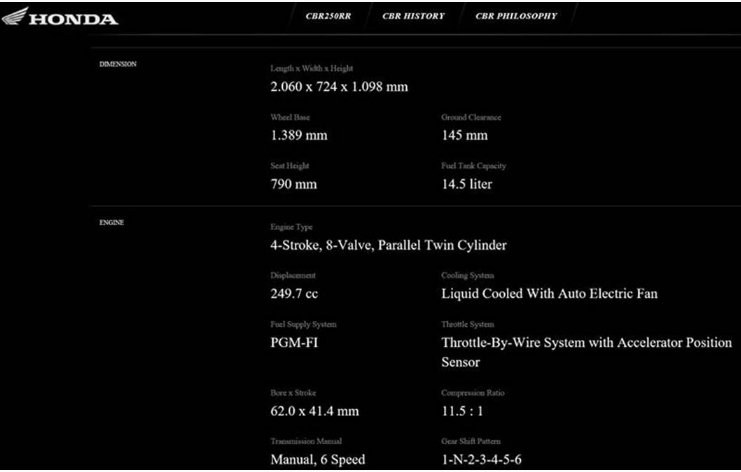Screen dimensions: 741x472
Task: Open the CBR PHILOSOPHY menu item
Action: [517, 16]
